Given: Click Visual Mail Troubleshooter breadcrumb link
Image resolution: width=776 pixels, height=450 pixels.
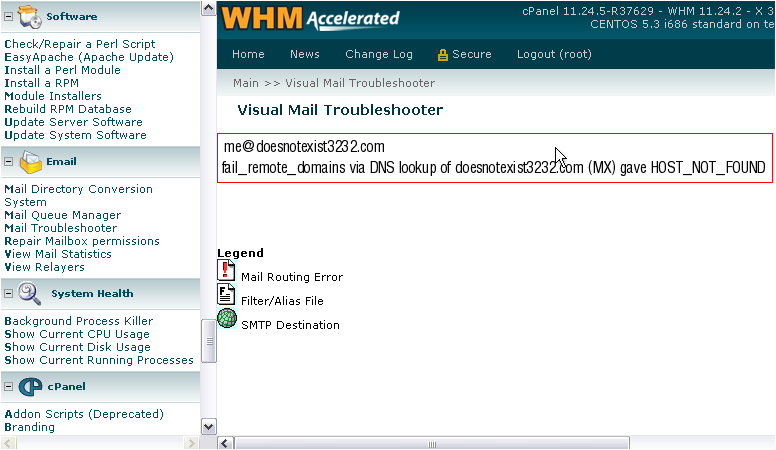Looking at the screenshot, I should pyautogui.click(x=360, y=83).
